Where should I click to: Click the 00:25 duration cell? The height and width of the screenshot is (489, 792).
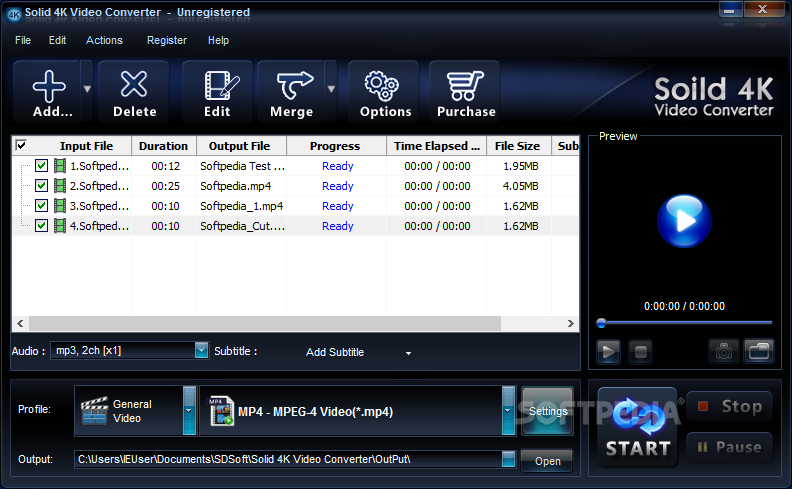coord(165,186)
